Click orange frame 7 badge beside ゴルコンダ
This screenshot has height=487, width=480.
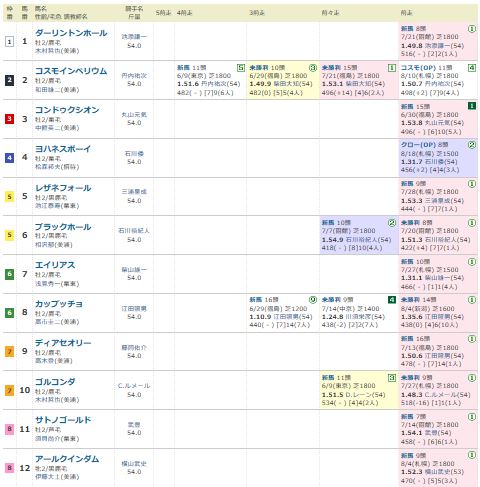click(x=9, y=390)
